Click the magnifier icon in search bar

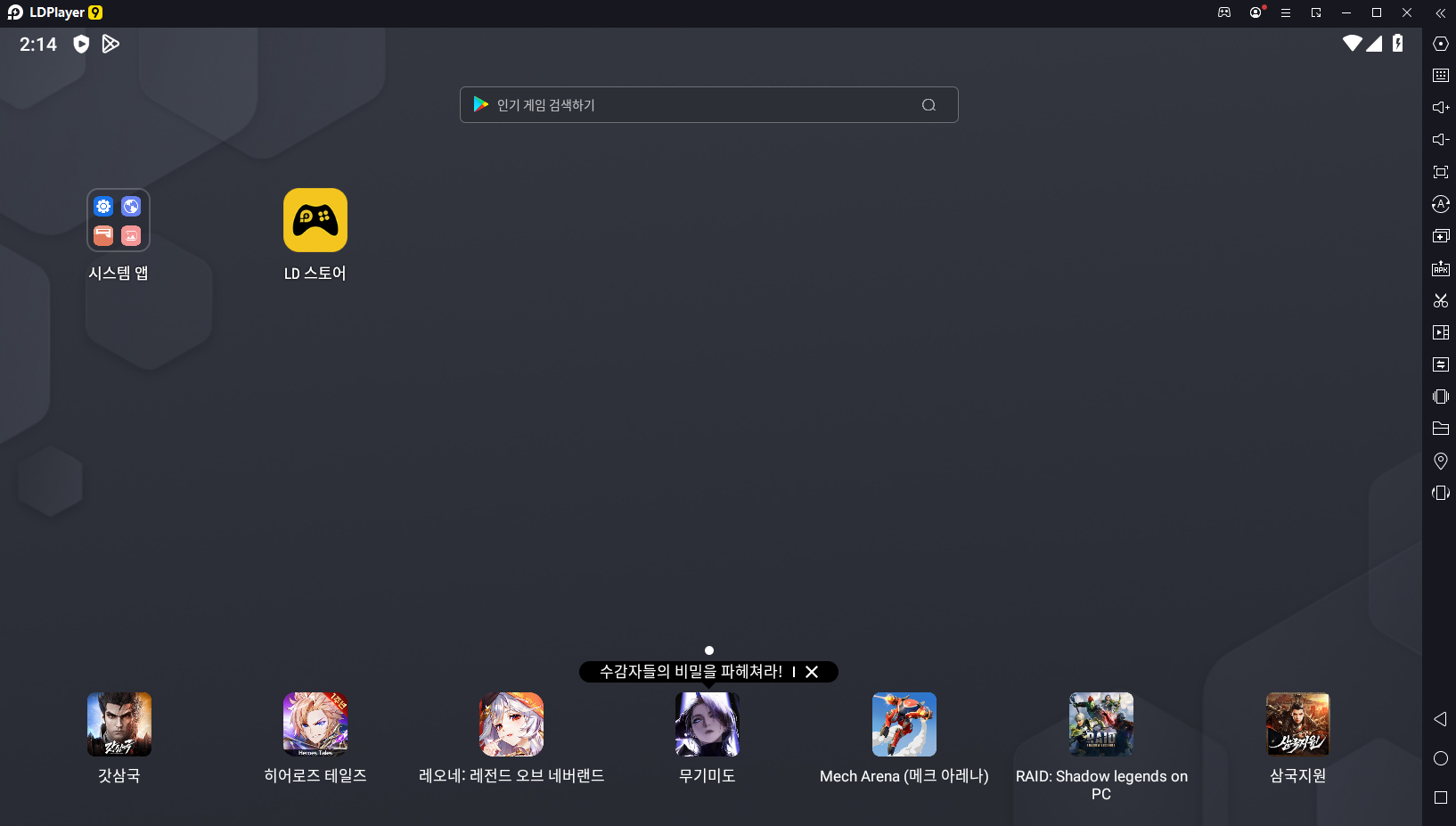coord(928,105)
